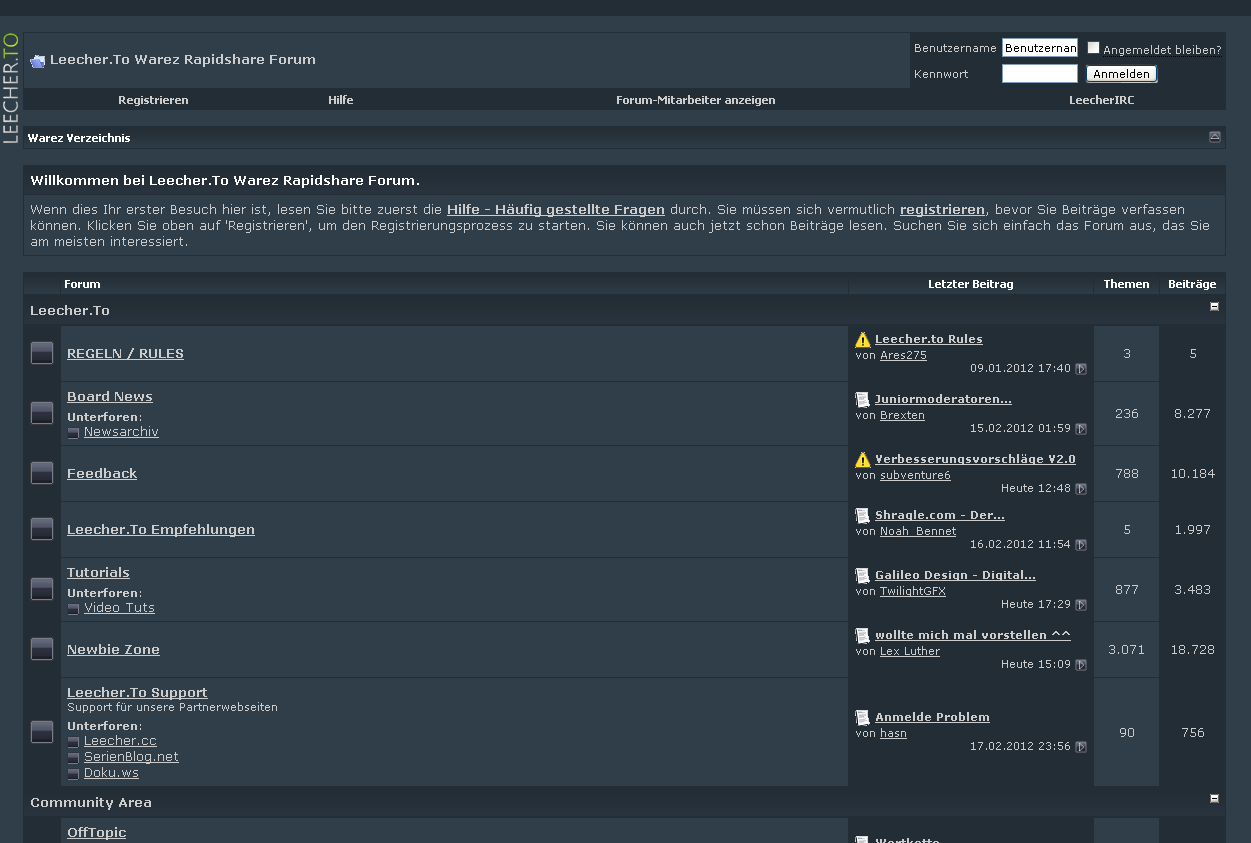Click the post icon next to Juniormoderatoren
This screenshot has height=843, width=1251.
863,400
